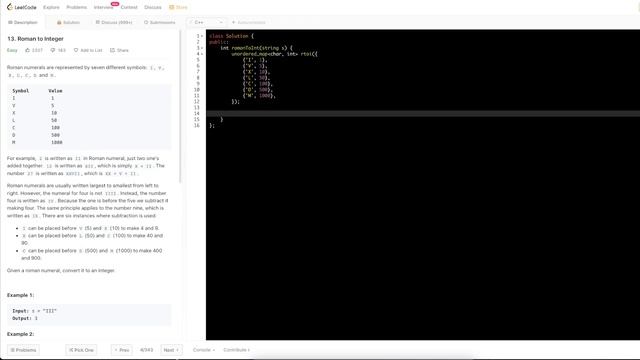The height and width of the screenshot is (360, 640).
Task: Open the Interview nav link
Action: coord(103,7)
